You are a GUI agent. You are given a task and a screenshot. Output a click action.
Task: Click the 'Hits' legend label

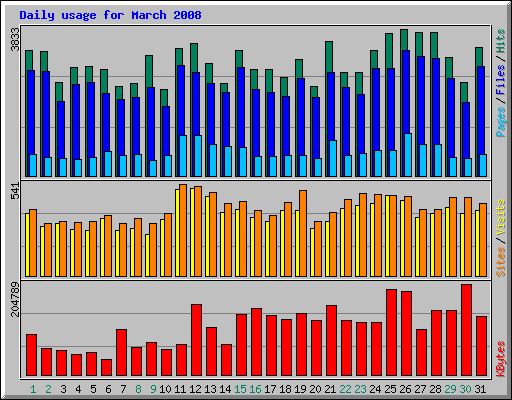click(x=500, y=41)
